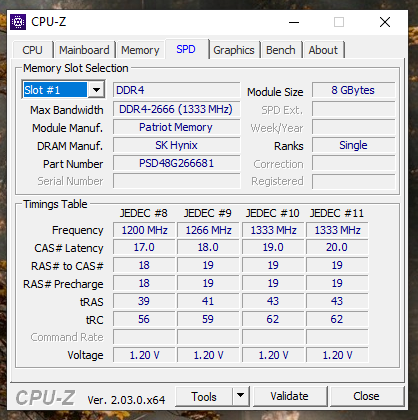This screenshot has width=418, height=420.
Task: Select the SPD tab
Action: tap(186, 49)
